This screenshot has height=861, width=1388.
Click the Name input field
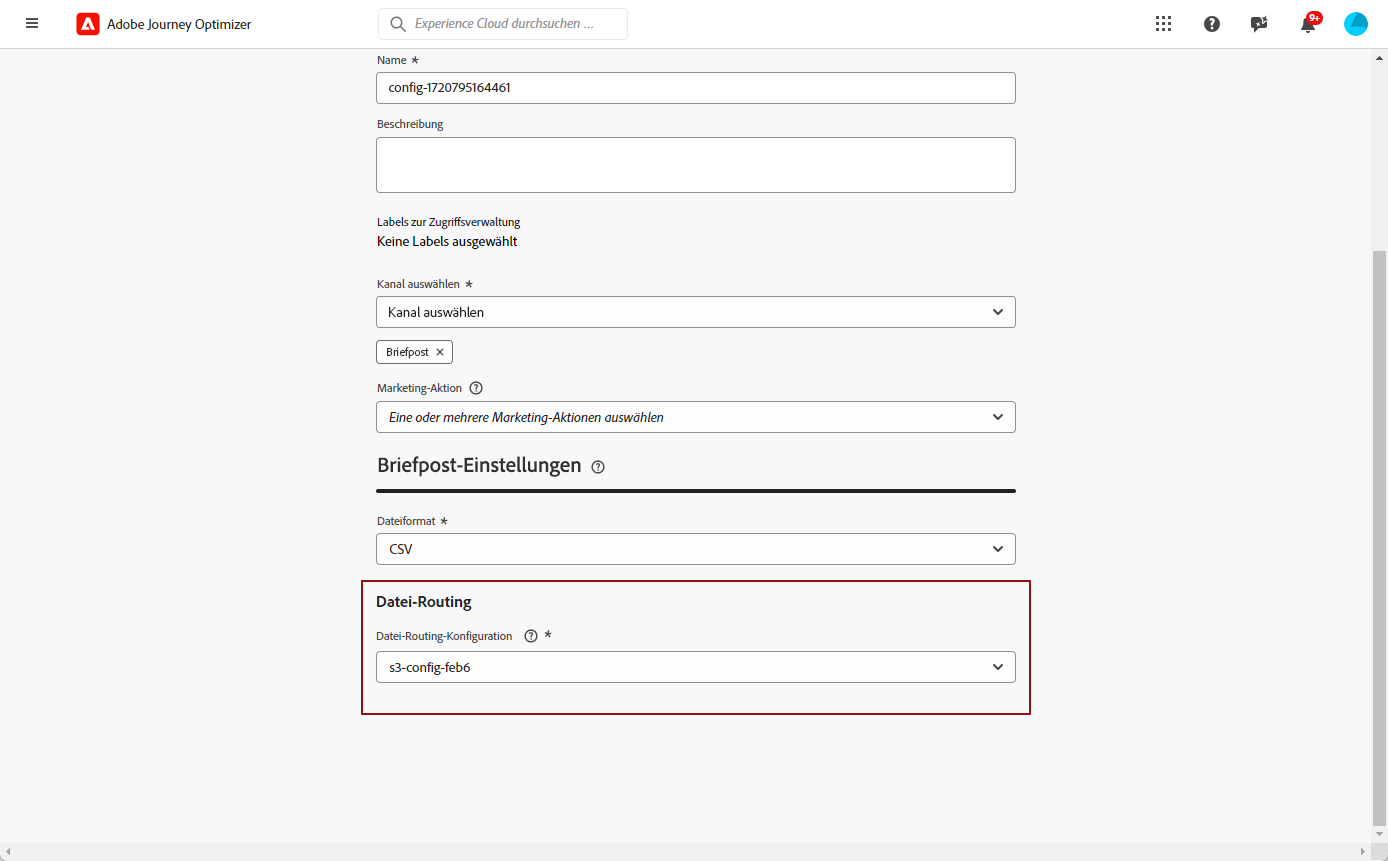(695, 88)
